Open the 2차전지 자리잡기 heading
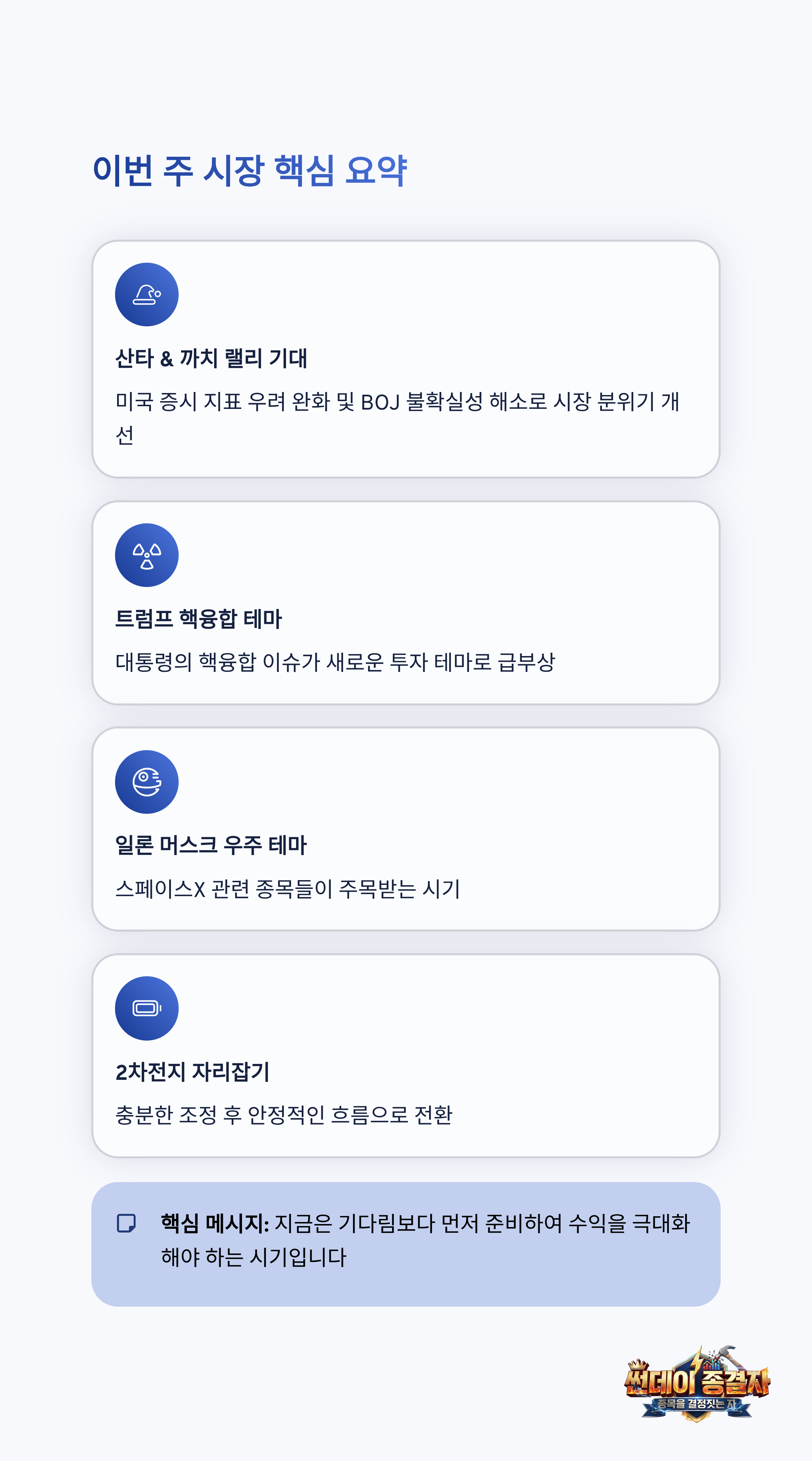The width and height of the screenshot is (812, 1461). click(x=192, y=1072)
